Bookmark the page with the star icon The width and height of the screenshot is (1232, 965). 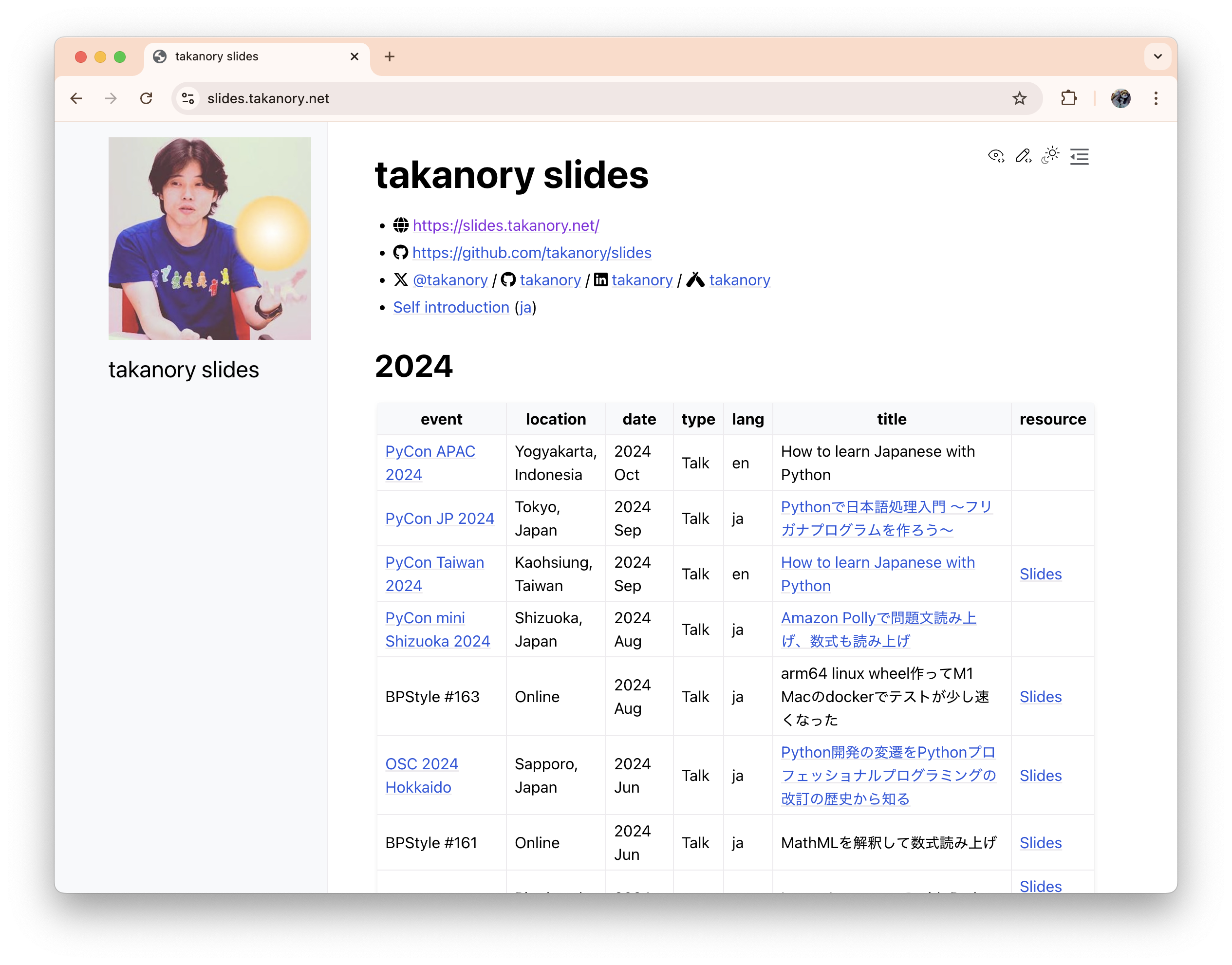pos(1020,98)
